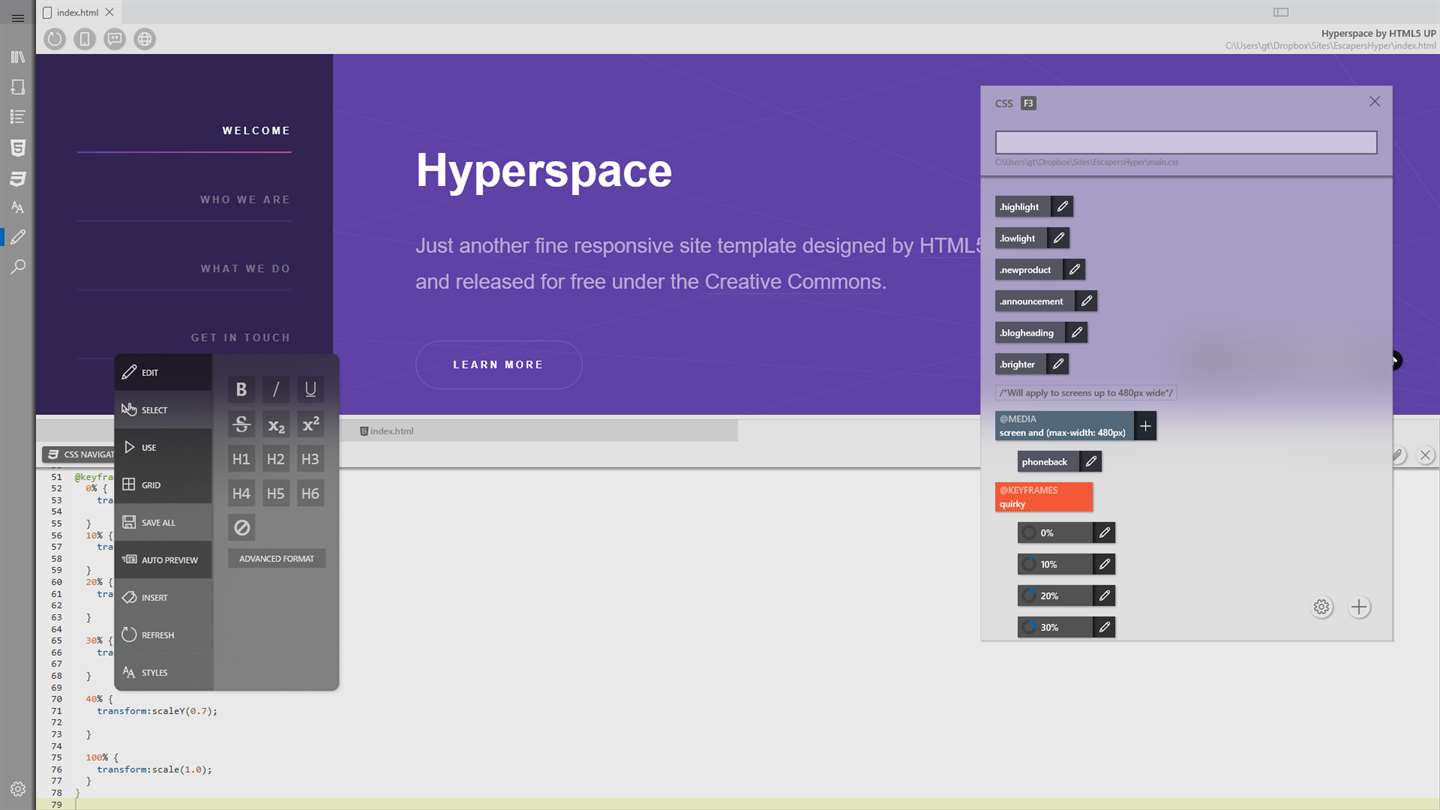This screenshot has height=810, width=1440.
Task: Open the hamburger menu in the sidebar
Action: pos(17,18)
